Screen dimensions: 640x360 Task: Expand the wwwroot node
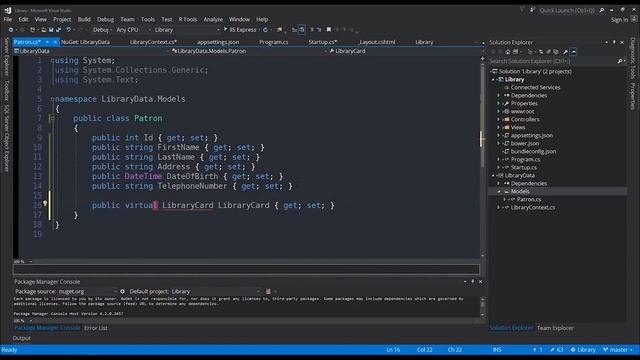pyautogui.click(x=498, y=111)
